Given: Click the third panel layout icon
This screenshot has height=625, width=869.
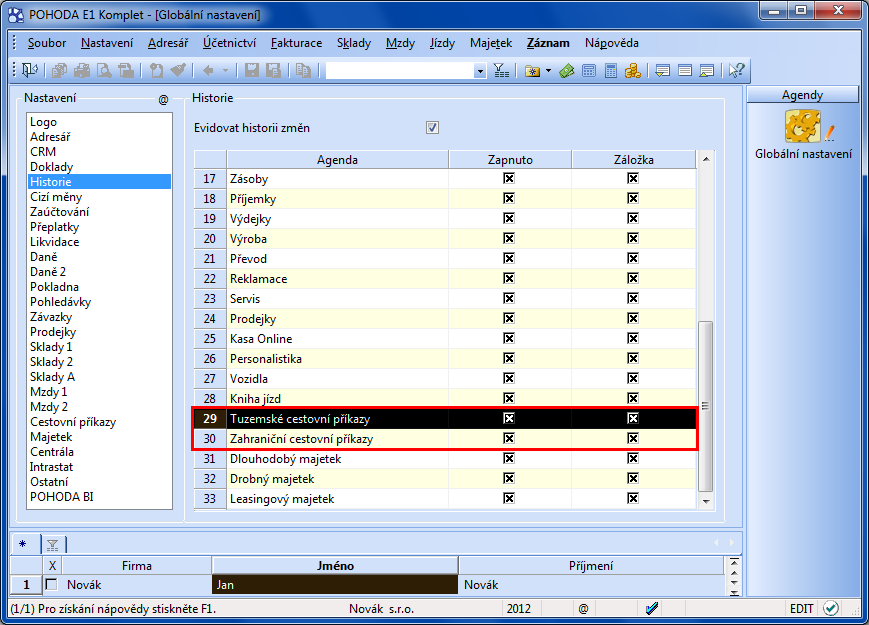Looking at the screenshot, I should (707, 70).
